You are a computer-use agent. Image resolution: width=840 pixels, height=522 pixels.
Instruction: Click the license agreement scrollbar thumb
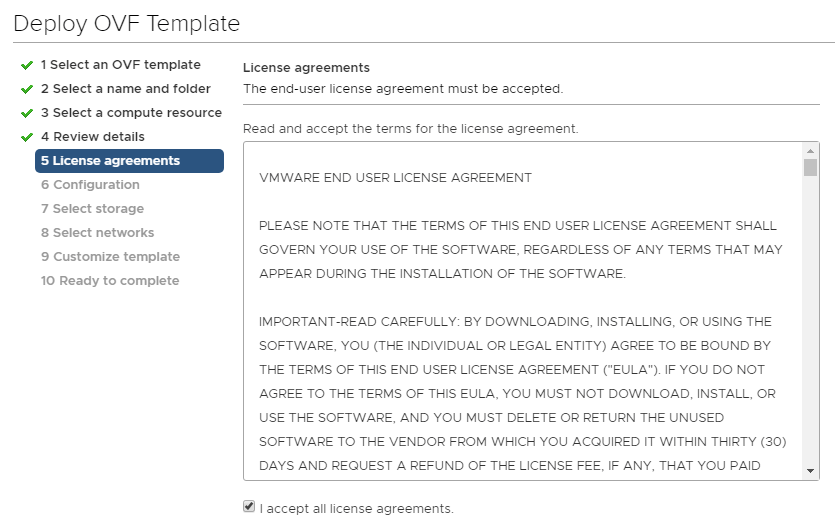tap(810, 167)
